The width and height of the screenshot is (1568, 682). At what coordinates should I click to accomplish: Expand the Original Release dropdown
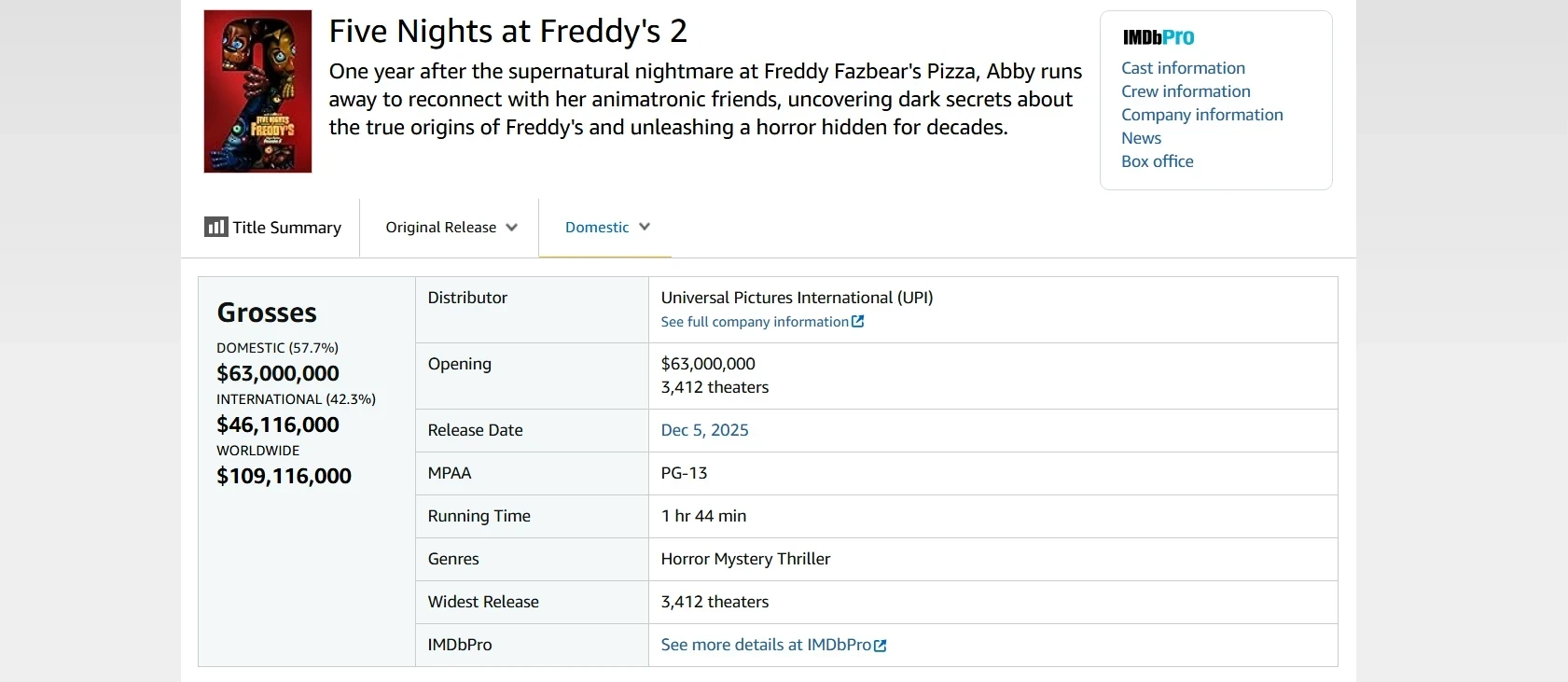[451, 228]
